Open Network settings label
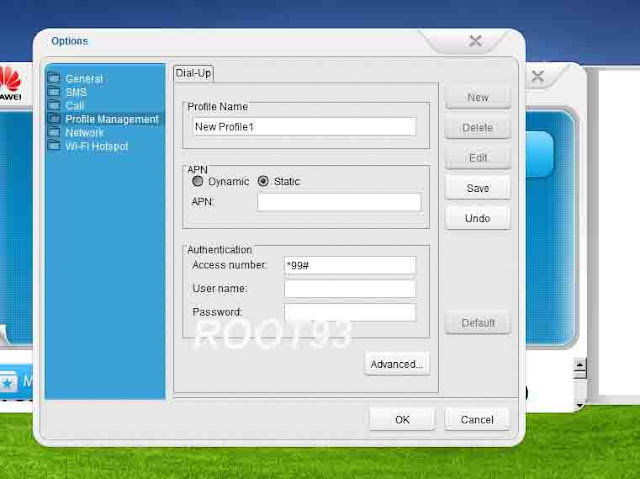 [x=84, y=133]
